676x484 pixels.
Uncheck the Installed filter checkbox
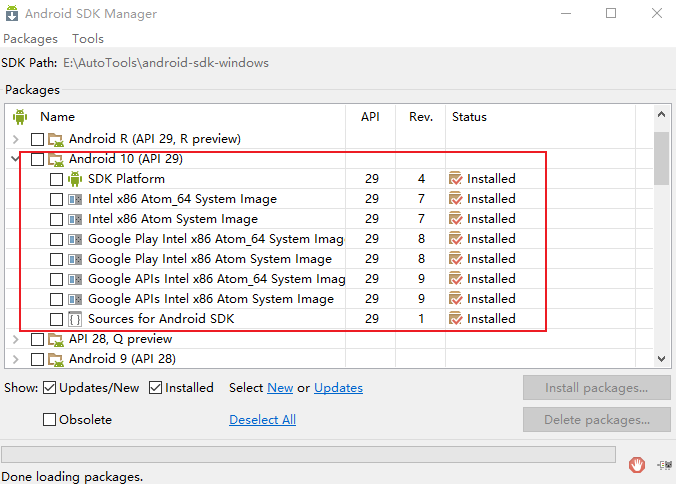tap(155, 388)
